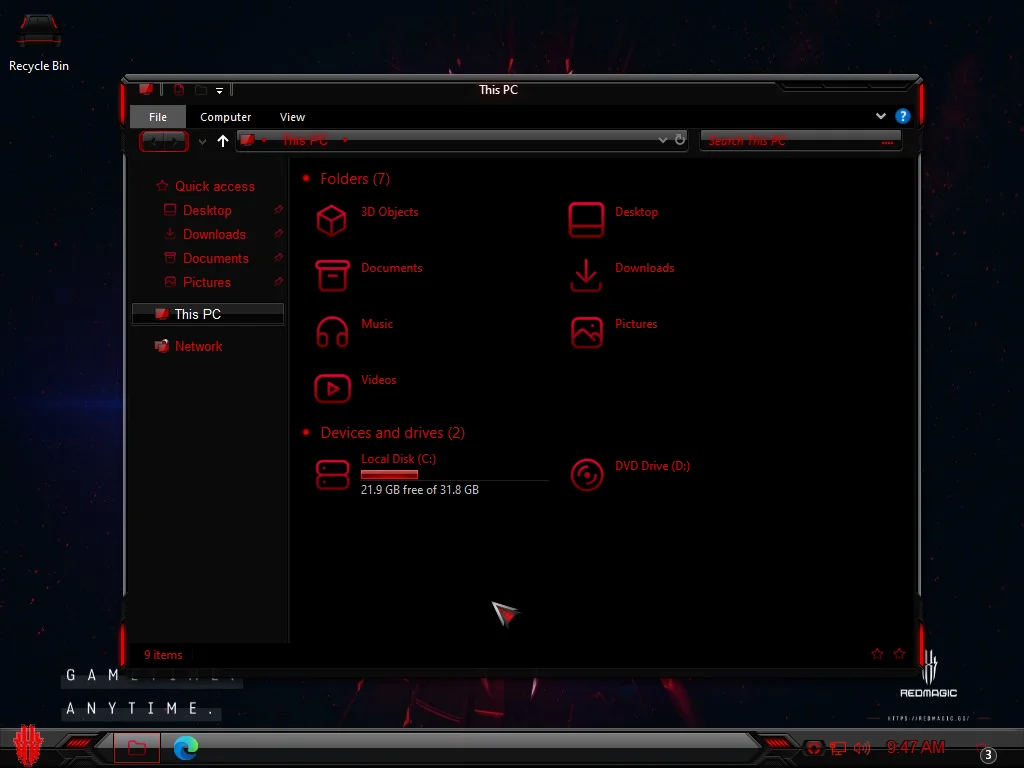Viewport: 1024px width, 768px height.
Task: Click the forward navigation arrow
Action: coord(175,141)
